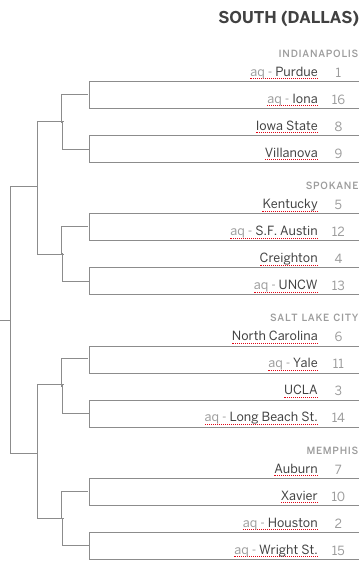The image size is (363, 568).
Task: Click the aq tag beside Purdue
Action: (257, 72)
